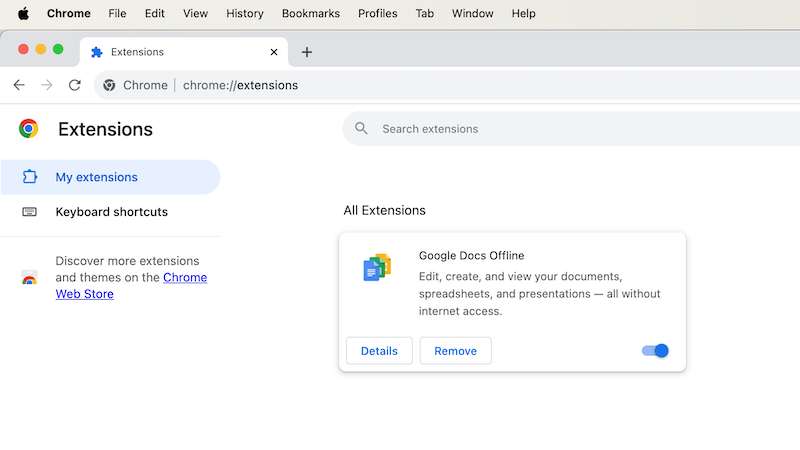The image size is (800, 450).
Task: Click the keyboard icon in sidebar
Action: coord(30,212)
